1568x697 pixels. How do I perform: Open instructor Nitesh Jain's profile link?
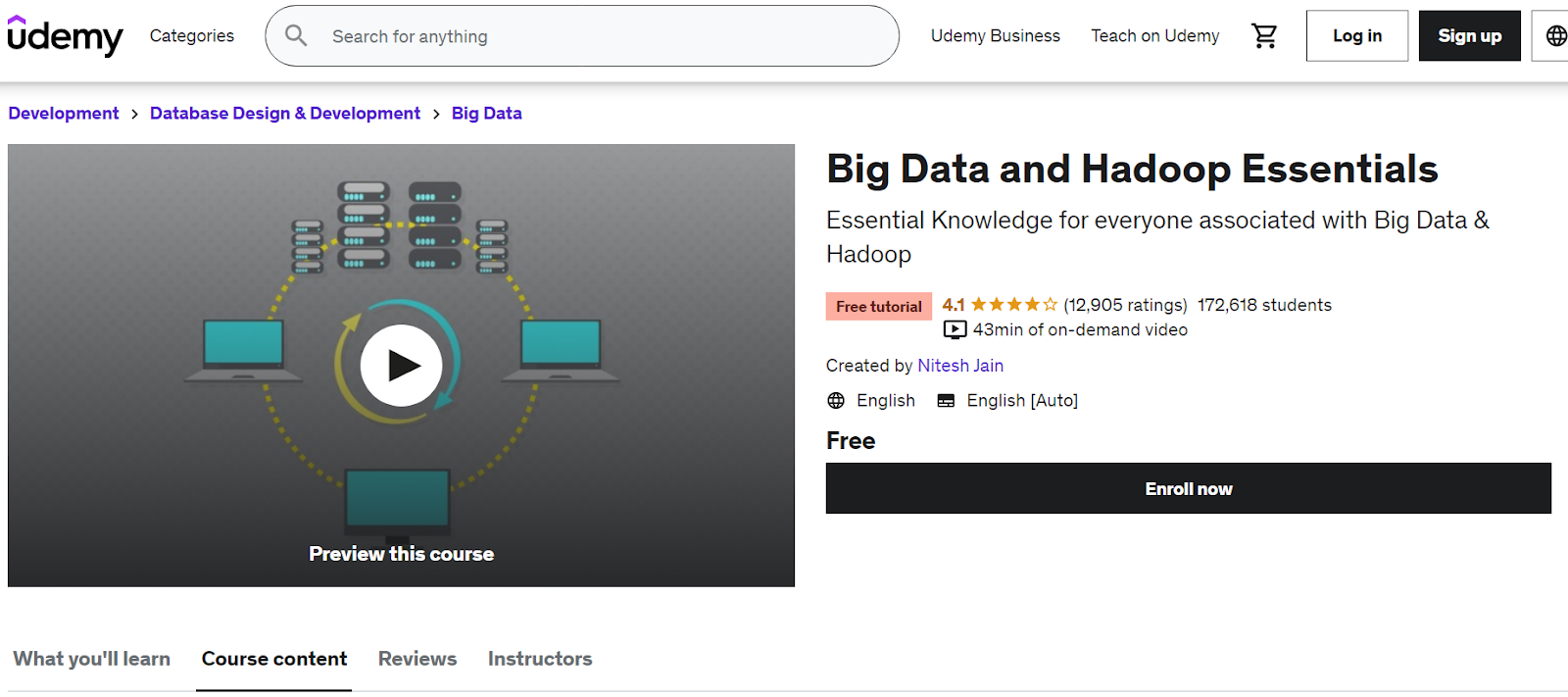coord(960,366)
